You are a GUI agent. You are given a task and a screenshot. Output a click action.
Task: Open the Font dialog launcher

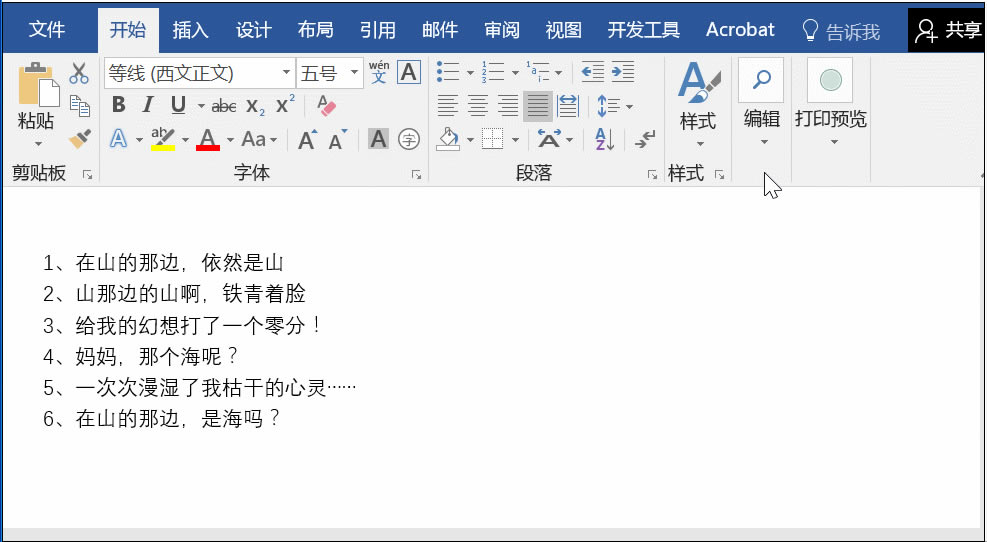[x=416, y=175]
